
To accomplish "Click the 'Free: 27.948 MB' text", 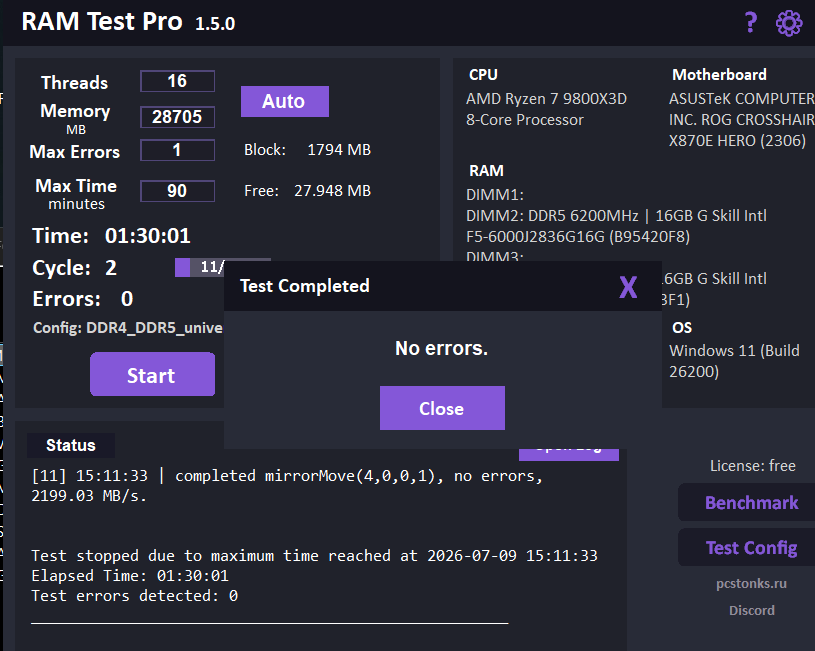I will [308, 191].
